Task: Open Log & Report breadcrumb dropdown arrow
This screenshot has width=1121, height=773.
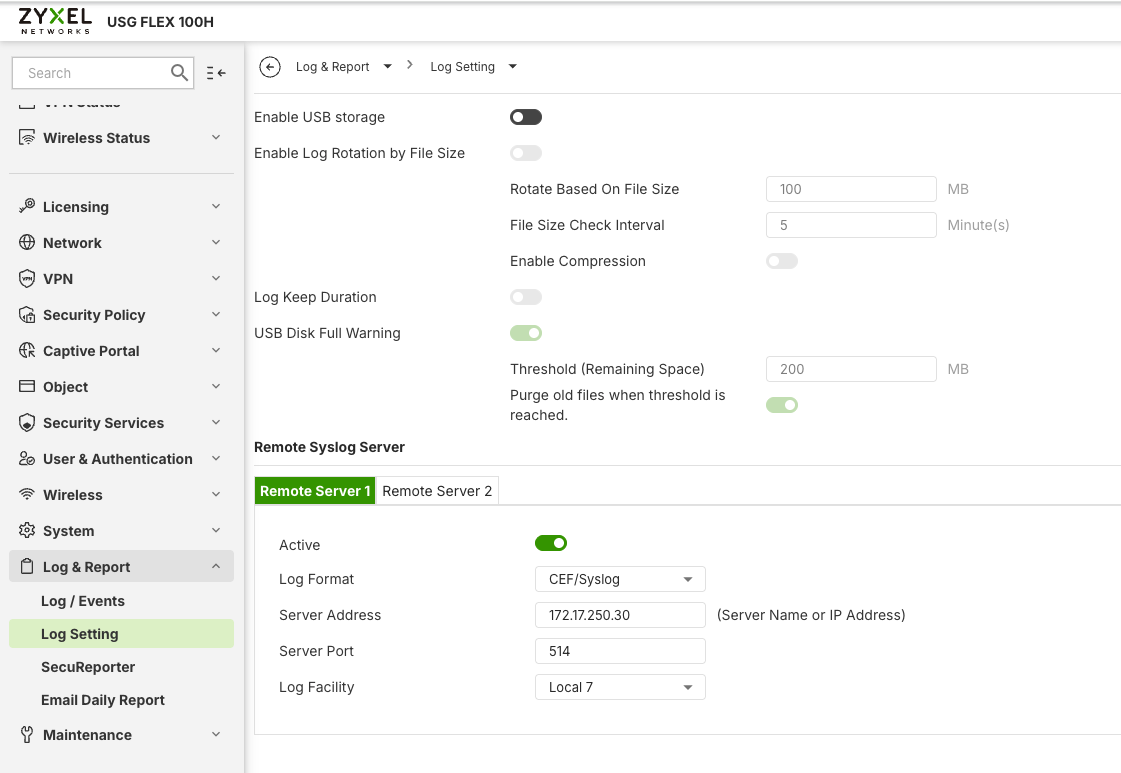Action: (387, 67)
